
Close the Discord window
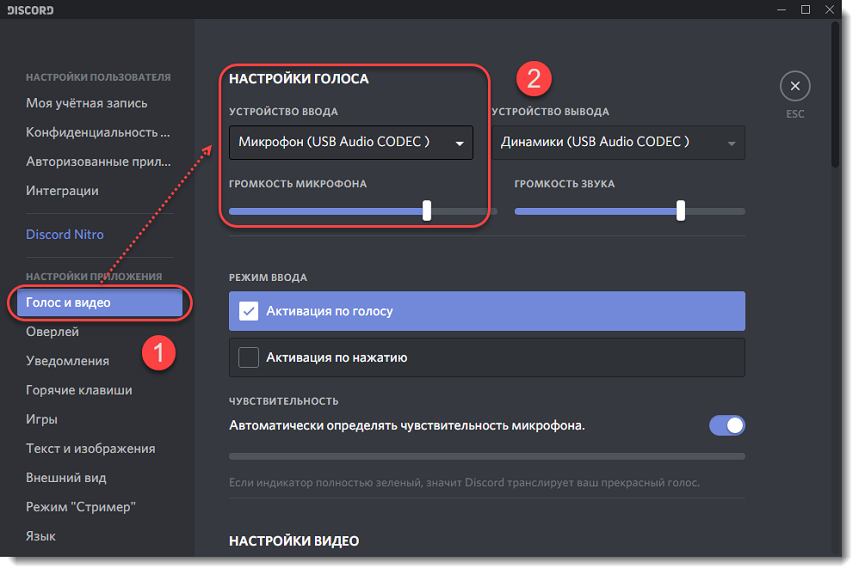tap(829, 10)
